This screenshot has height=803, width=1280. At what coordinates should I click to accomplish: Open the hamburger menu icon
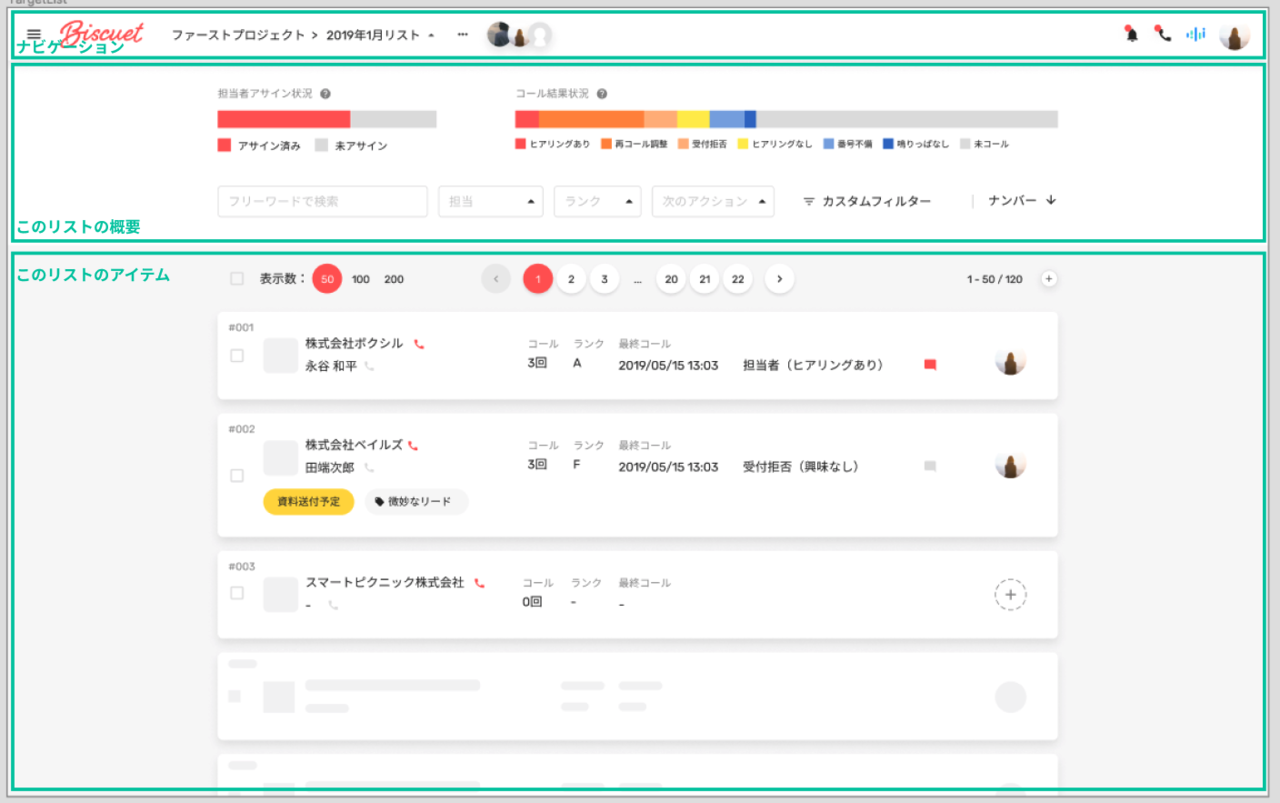pyautogui.click(x=33, y=35)
